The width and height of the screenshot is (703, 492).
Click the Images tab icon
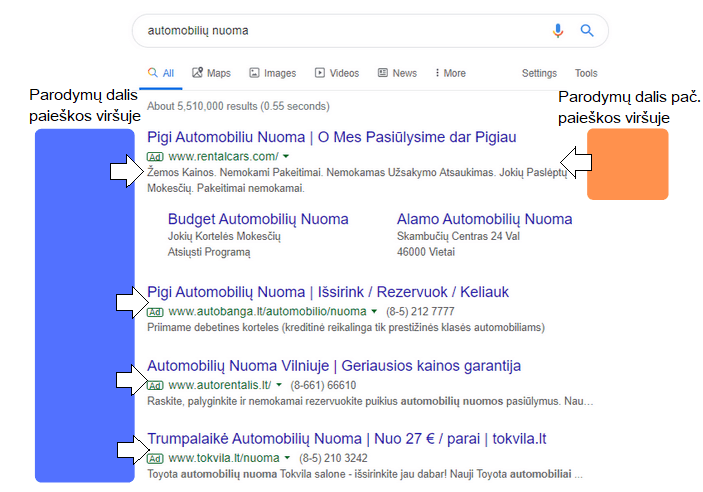point(254,73)
